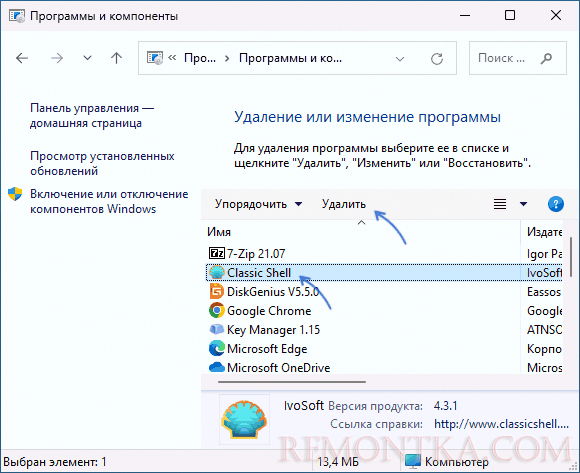580x473 pixels.
Task: Click the breadcrumb overflow « chevron
Action: click(x=172, y=58)
